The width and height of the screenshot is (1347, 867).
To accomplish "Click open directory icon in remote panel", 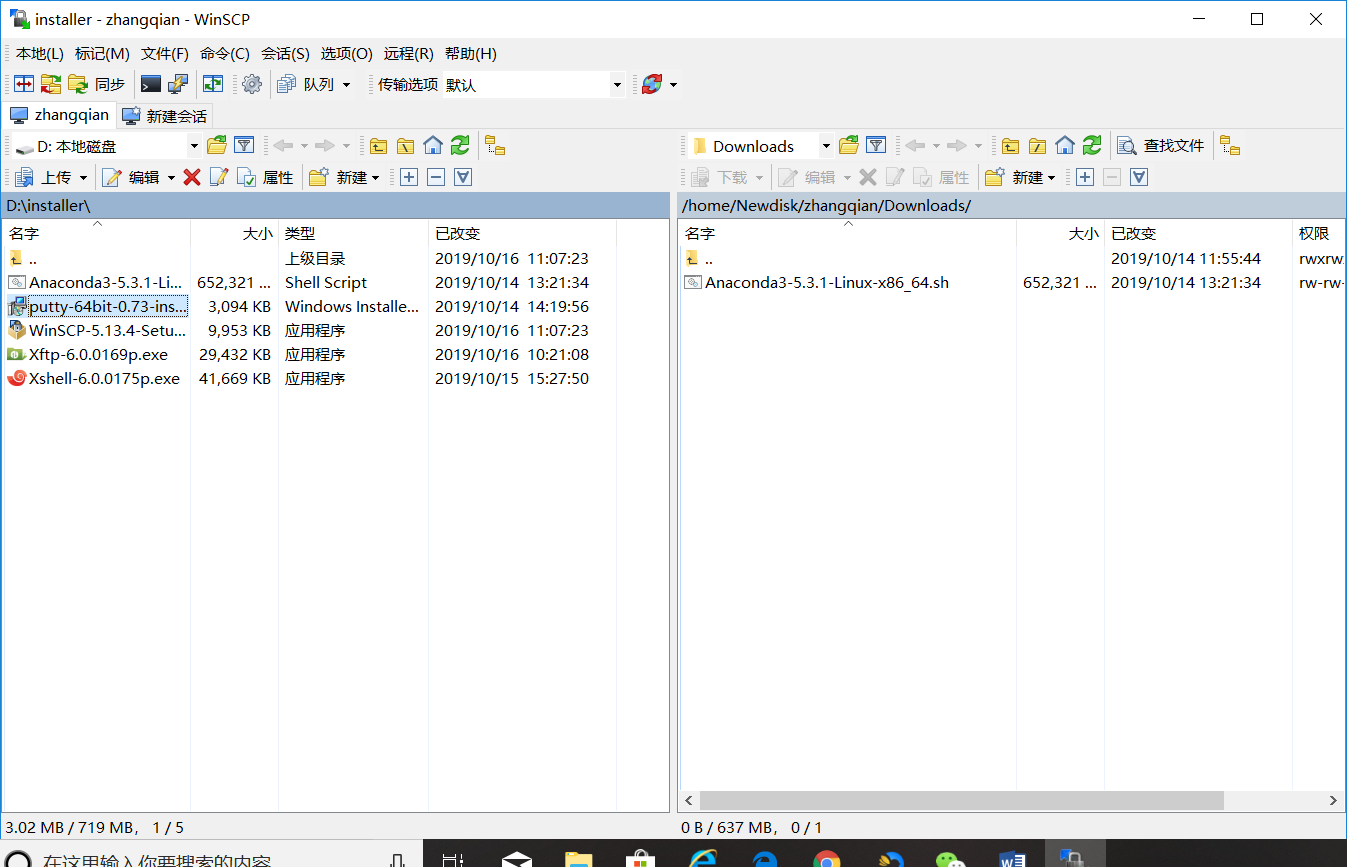I will pos(849,146).
